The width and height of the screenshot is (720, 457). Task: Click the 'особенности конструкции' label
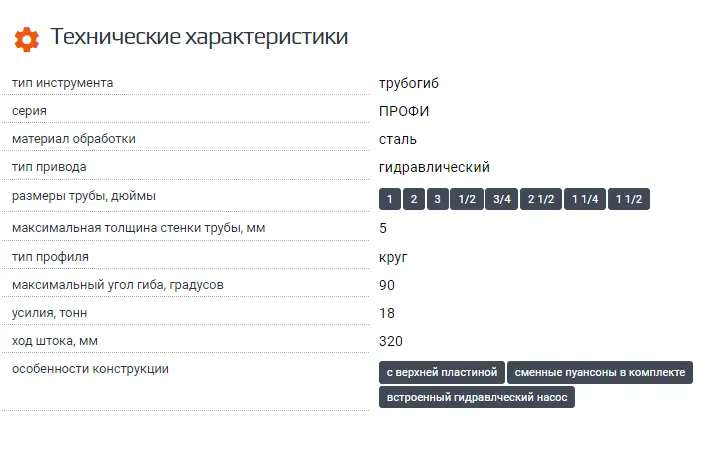pos(90,370)
